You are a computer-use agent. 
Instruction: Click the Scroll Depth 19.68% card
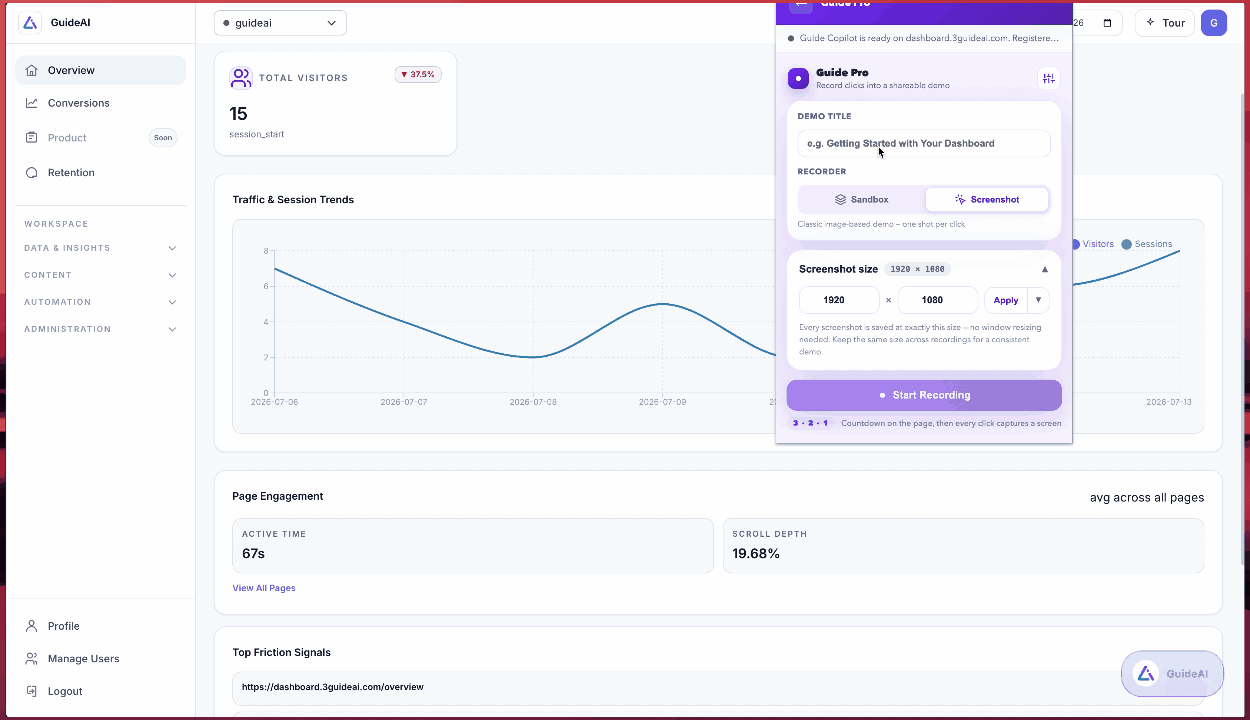click(963, 545)
